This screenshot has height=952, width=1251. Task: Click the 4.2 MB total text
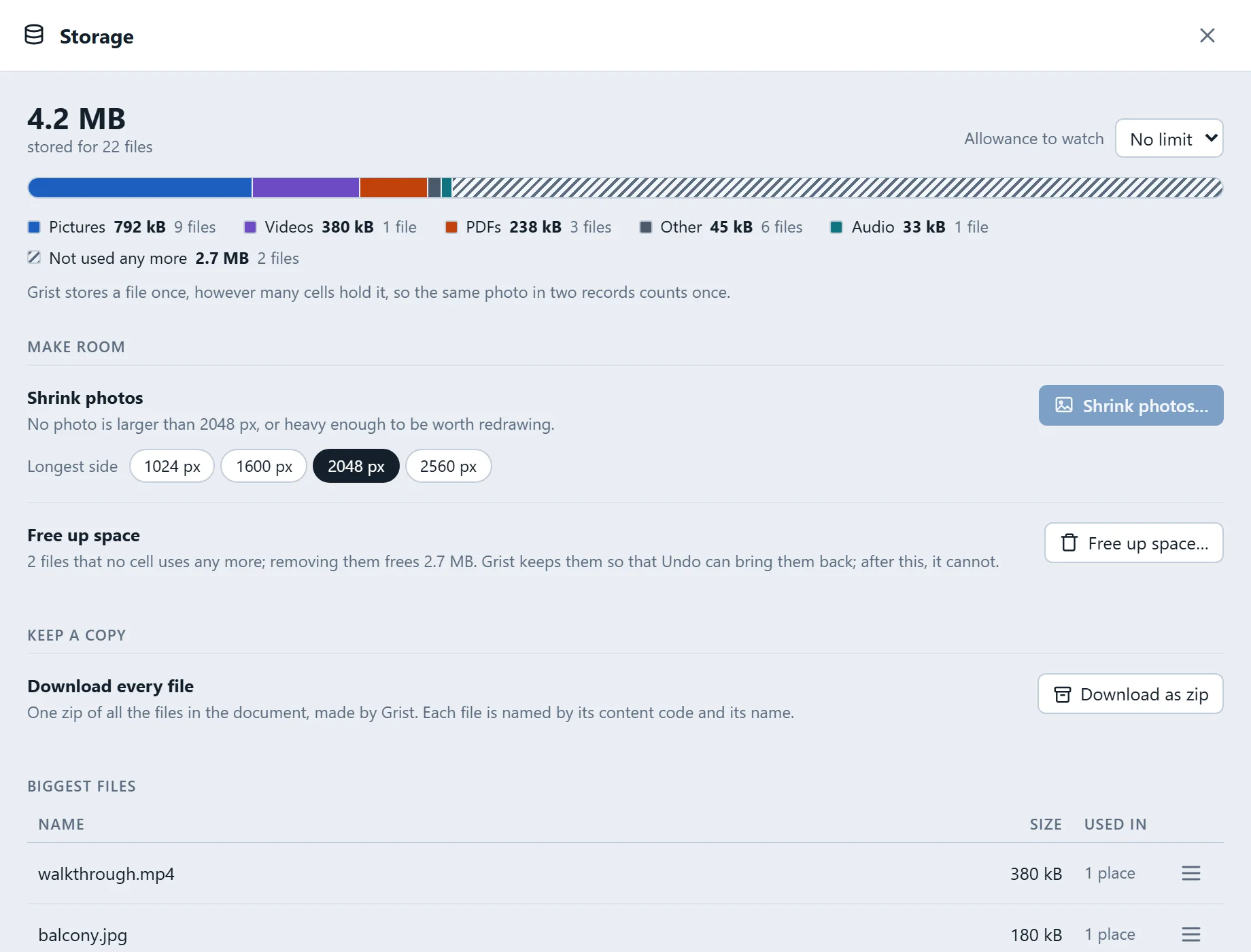coord(76,119)
